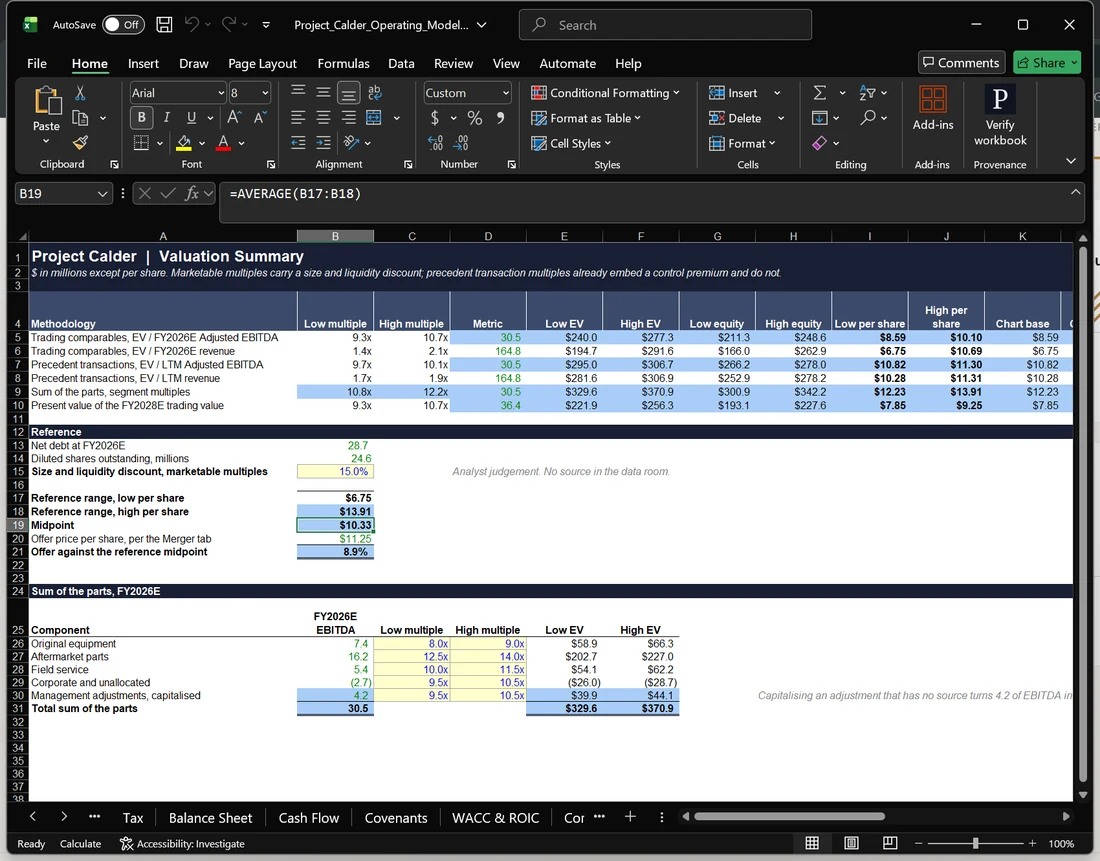The width and height of the screenshot is (1100, 861).
Task: Click the yellow Fill Color swatch
Action: 184,143
